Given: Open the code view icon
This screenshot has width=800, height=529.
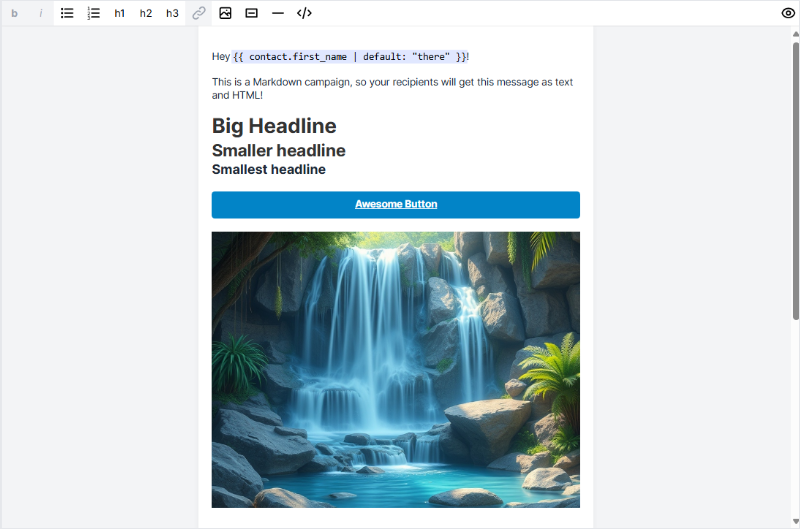Looking at the screenshot, I should [x=304, y=13].
